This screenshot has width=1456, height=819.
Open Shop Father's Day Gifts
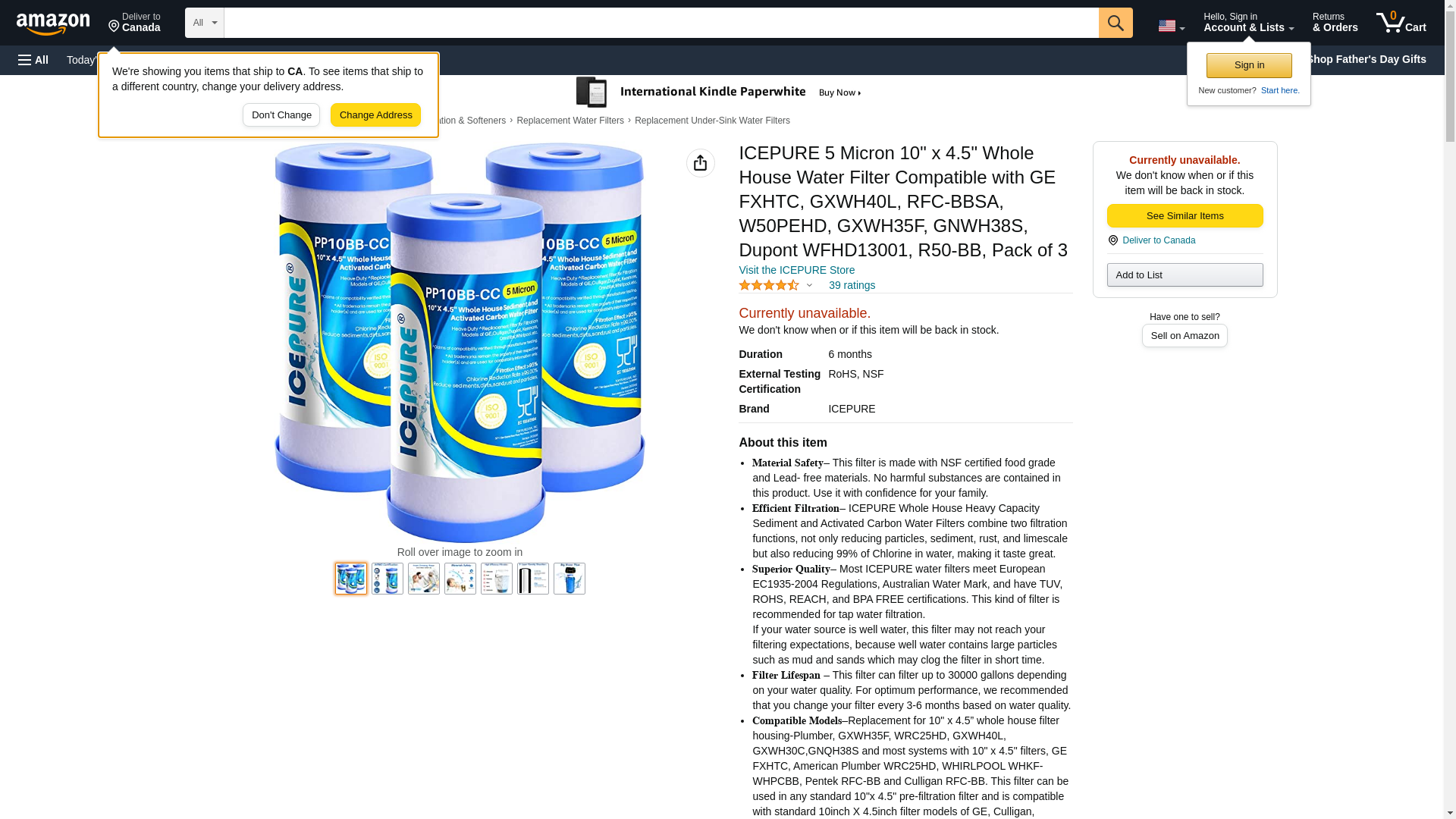pyautogui.click(x=1366, y=59)
